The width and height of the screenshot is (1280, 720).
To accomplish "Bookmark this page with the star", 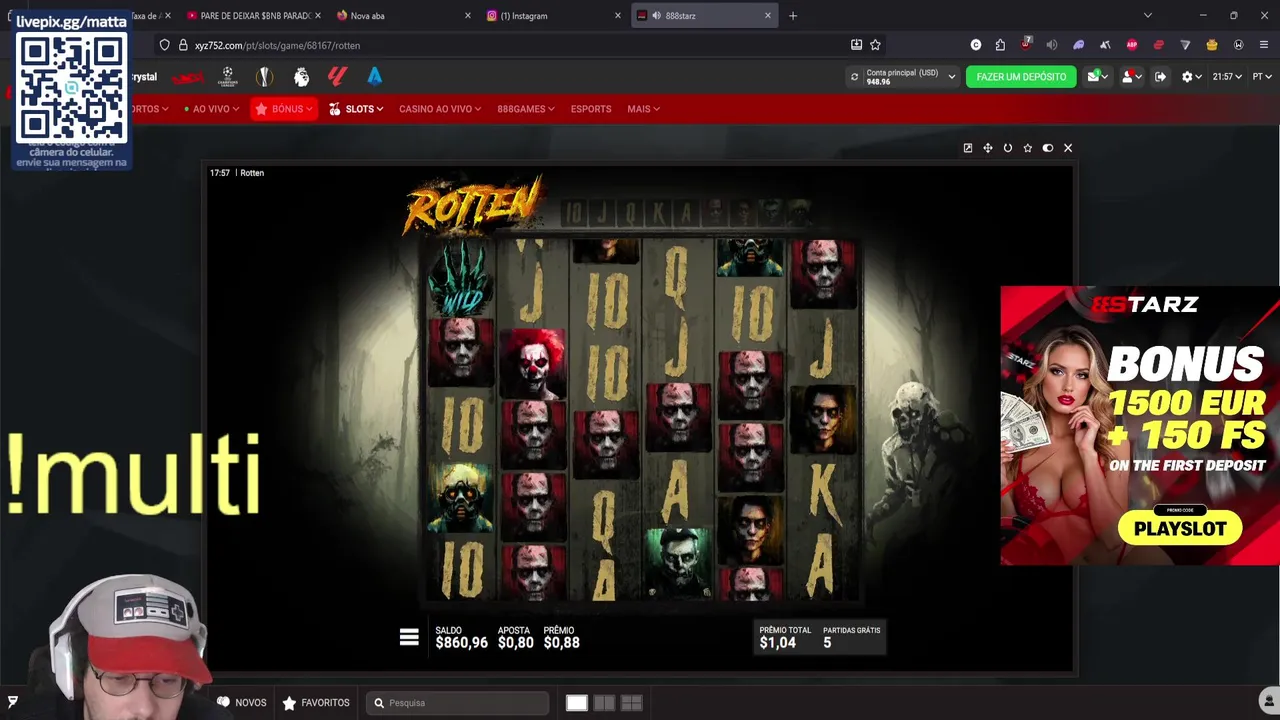I will 875,45.
